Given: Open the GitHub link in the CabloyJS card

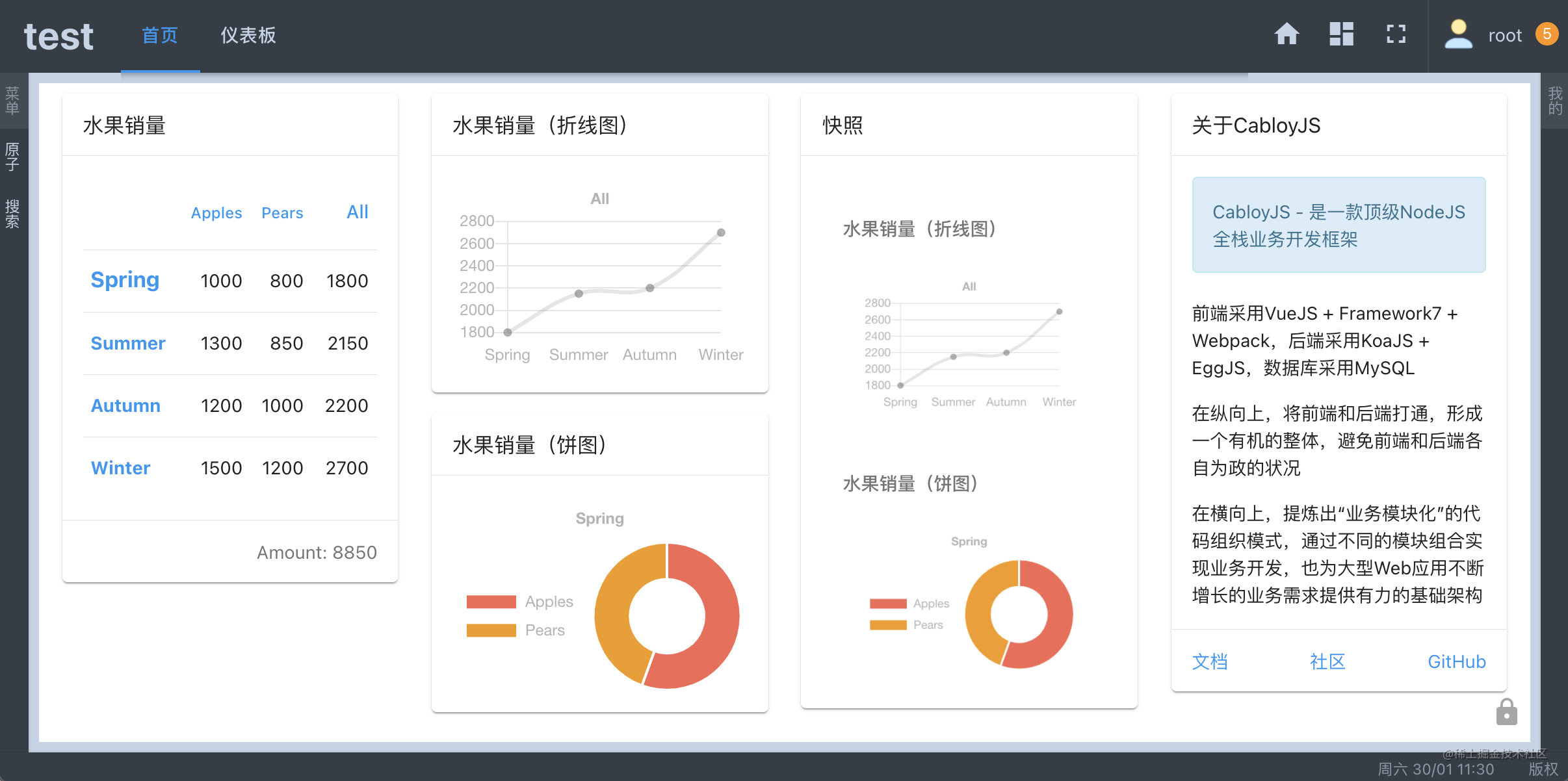Looking at the screenshot, I should click(x=1456, y=661).
